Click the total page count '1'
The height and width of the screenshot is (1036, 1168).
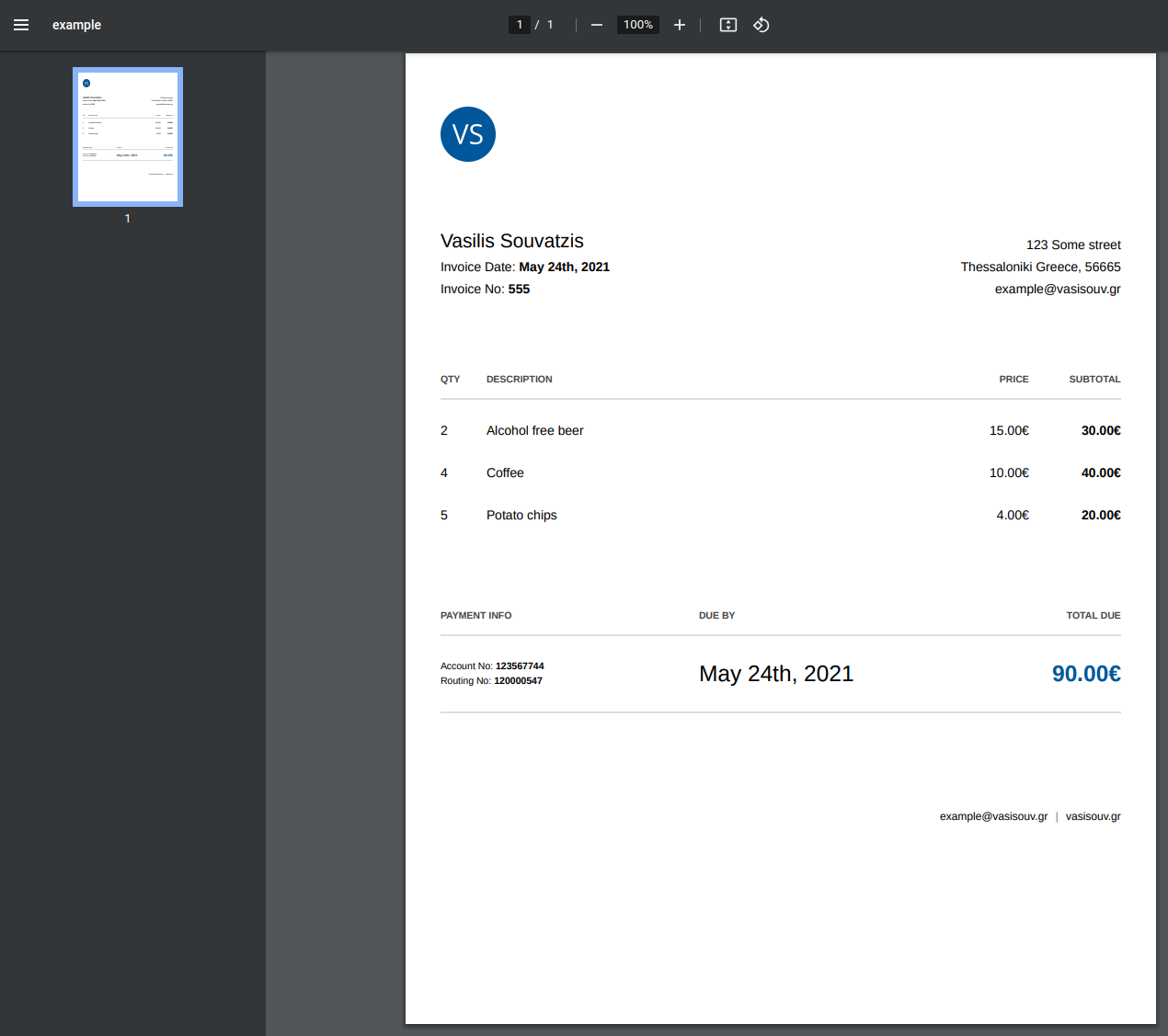(x=550, y=25)
